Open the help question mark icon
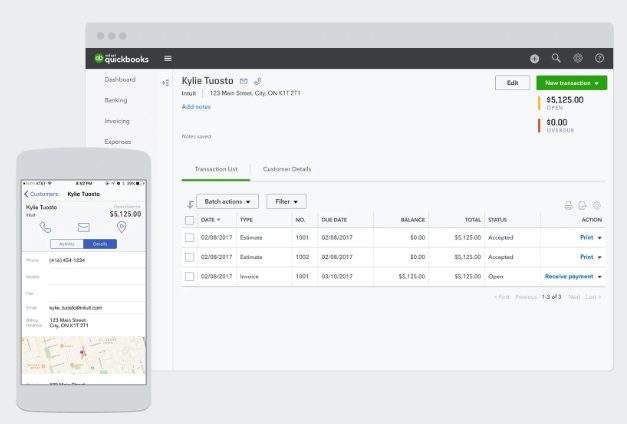627x424 pixels. pyautogui.click(x=599, y=58)
